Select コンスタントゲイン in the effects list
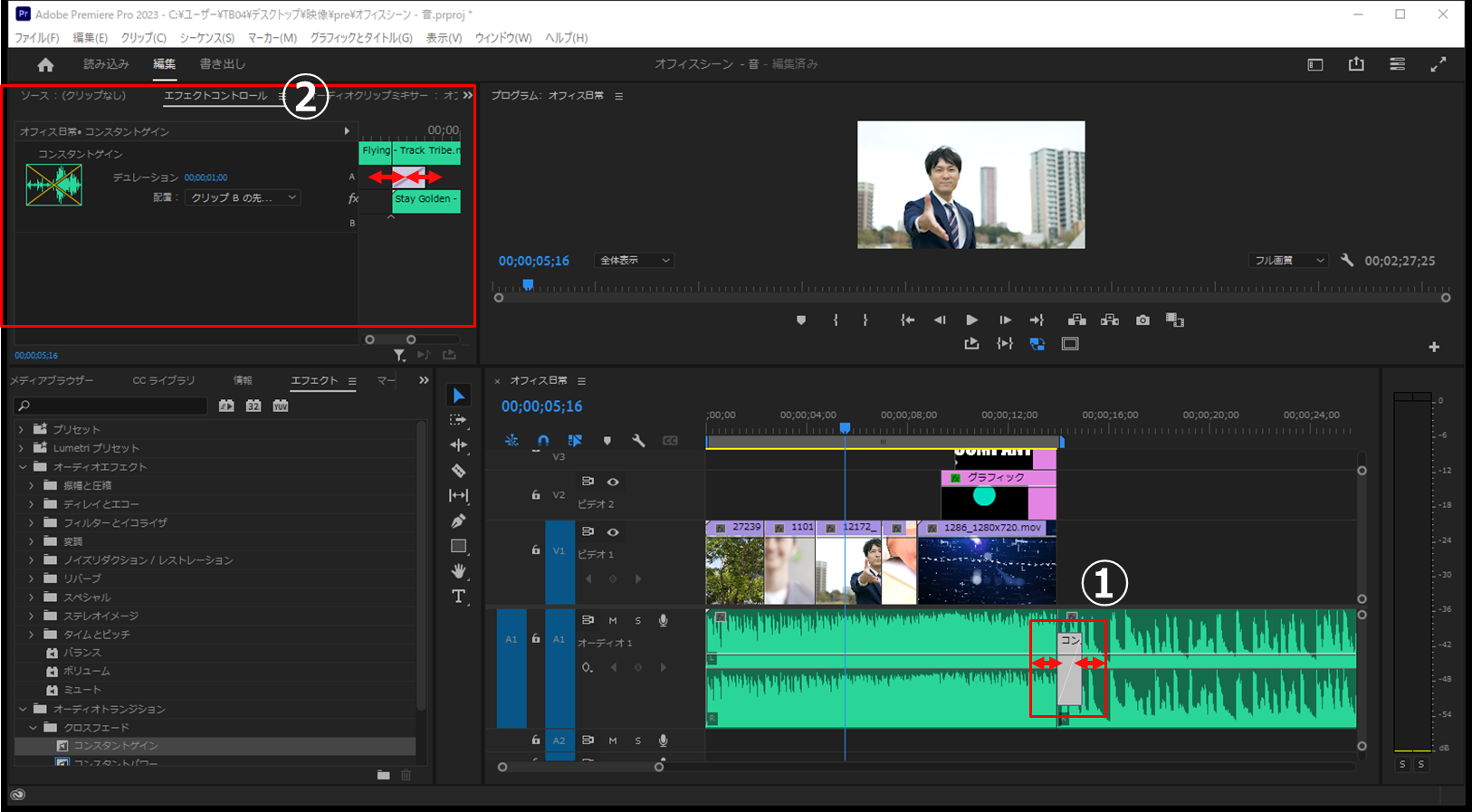Screen dimensions: 1472x812 [116, 746]
